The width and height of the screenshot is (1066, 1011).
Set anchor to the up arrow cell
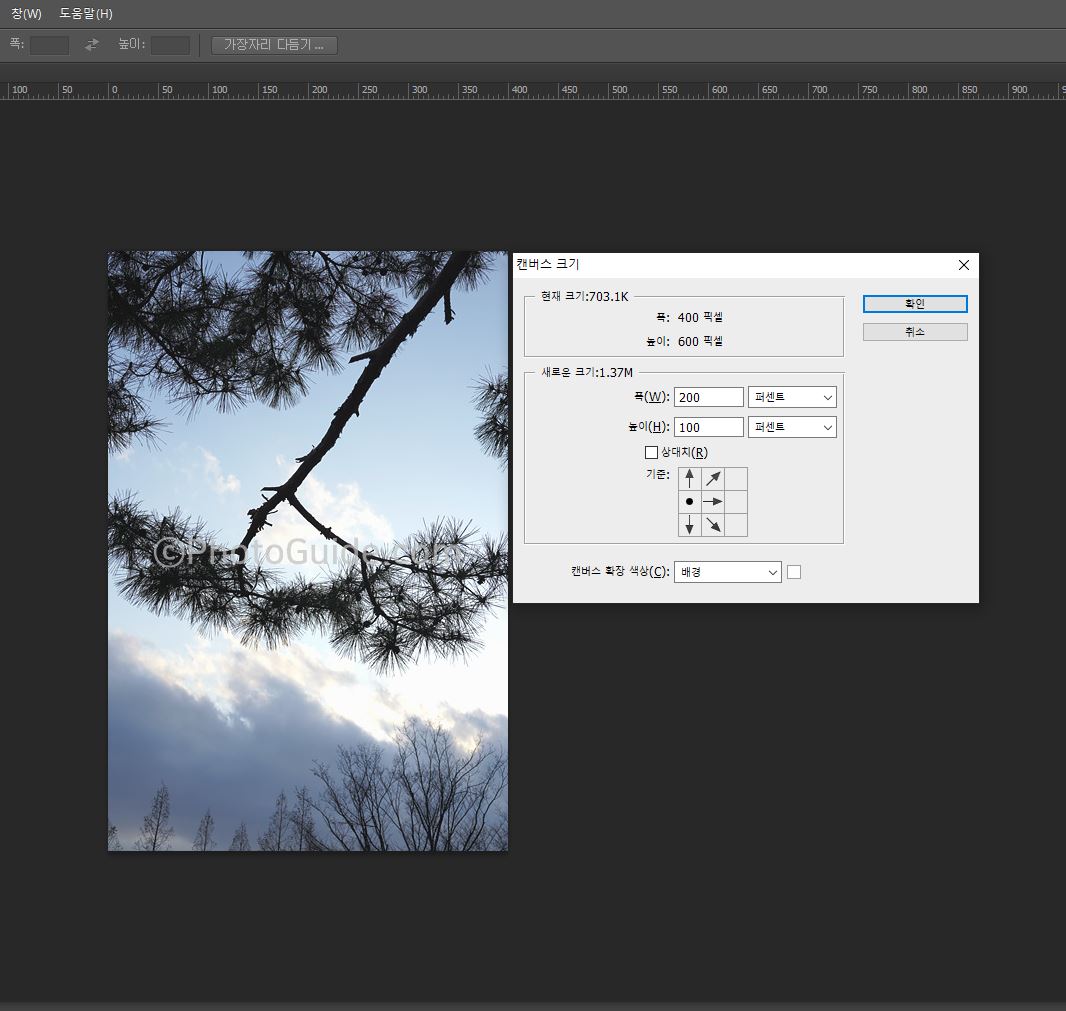point(689,479)
